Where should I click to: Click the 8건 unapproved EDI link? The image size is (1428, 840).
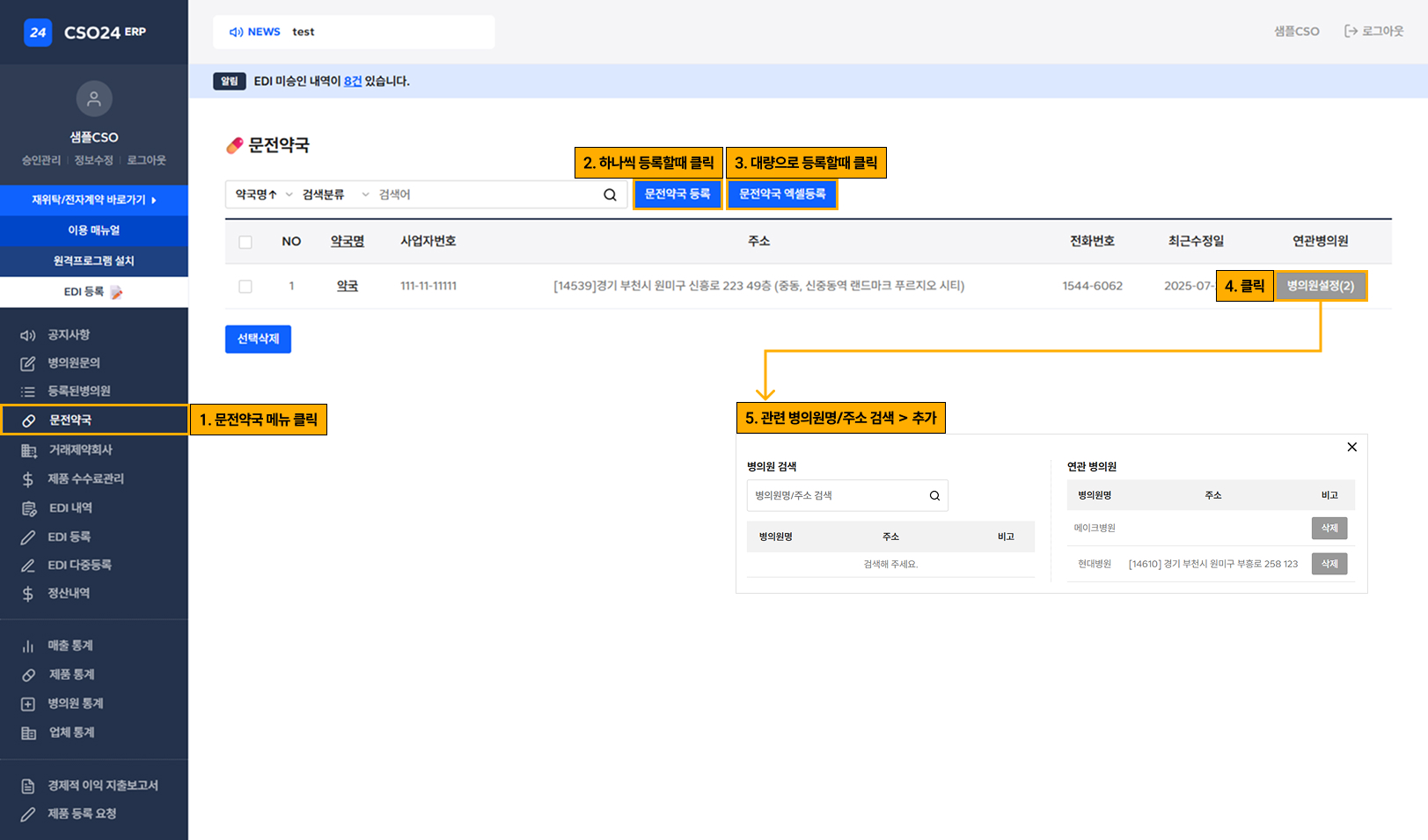tap(352, 81)
